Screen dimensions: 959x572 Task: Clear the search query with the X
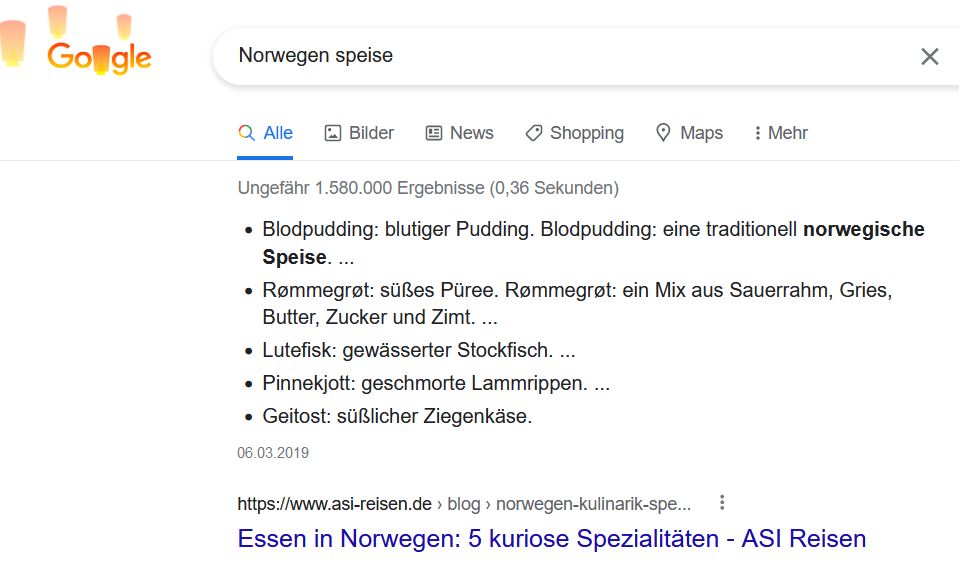click(929, 57)
